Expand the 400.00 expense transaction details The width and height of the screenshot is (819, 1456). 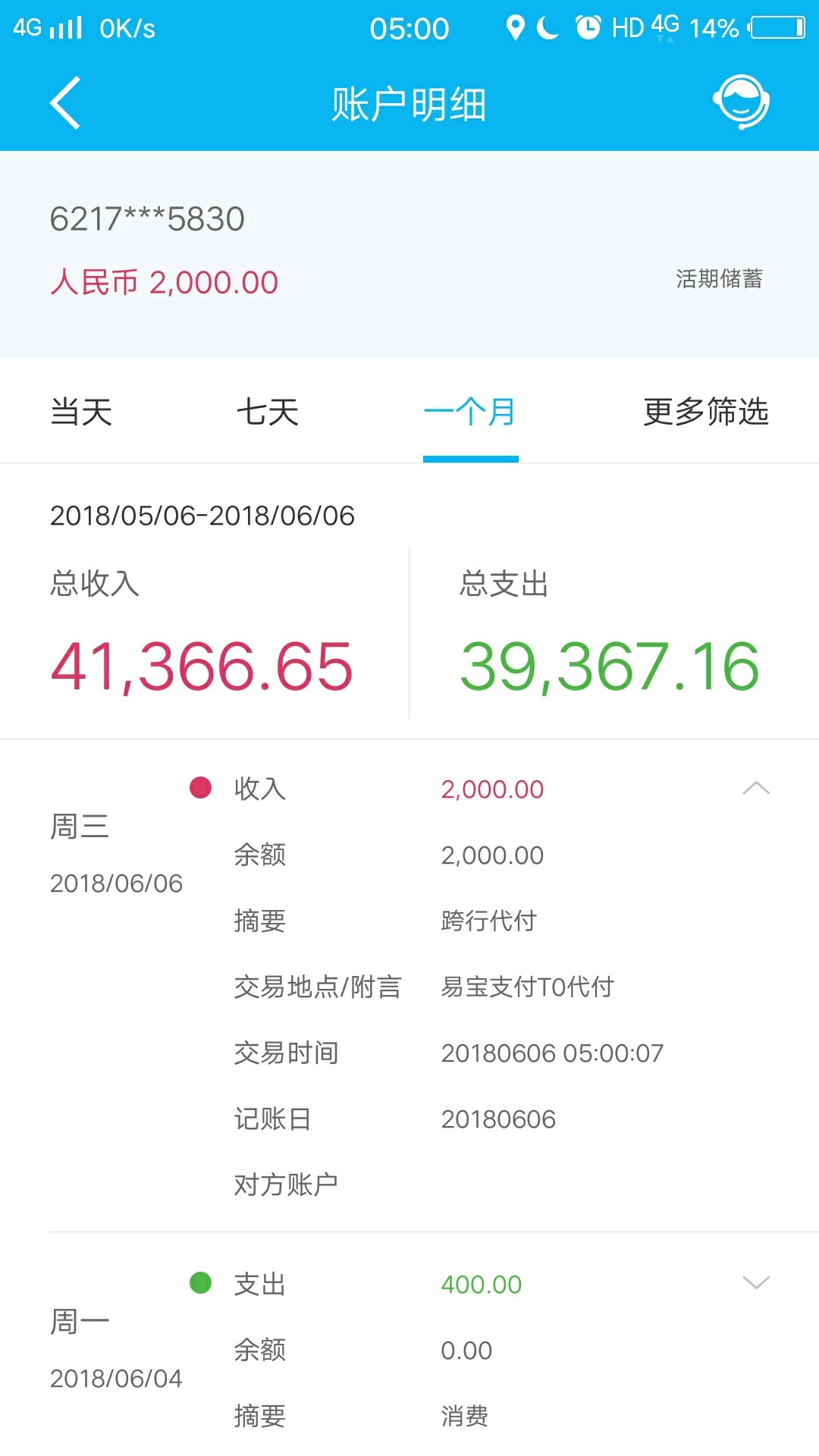(756, 1283)
